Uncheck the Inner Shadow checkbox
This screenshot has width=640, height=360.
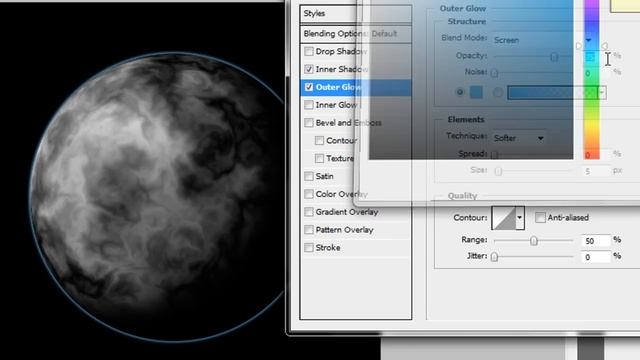click(309, 69)
